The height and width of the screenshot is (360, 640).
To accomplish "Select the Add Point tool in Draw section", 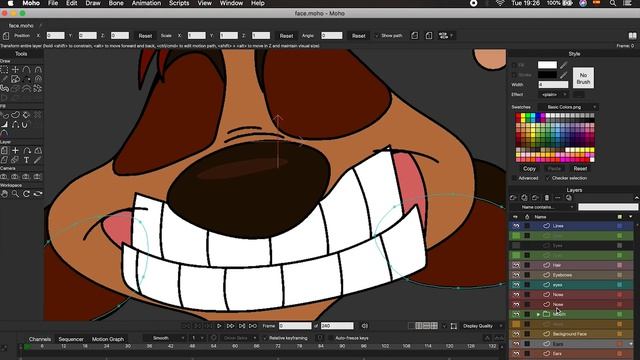I will pyautogui.click(x=27, y=70).
